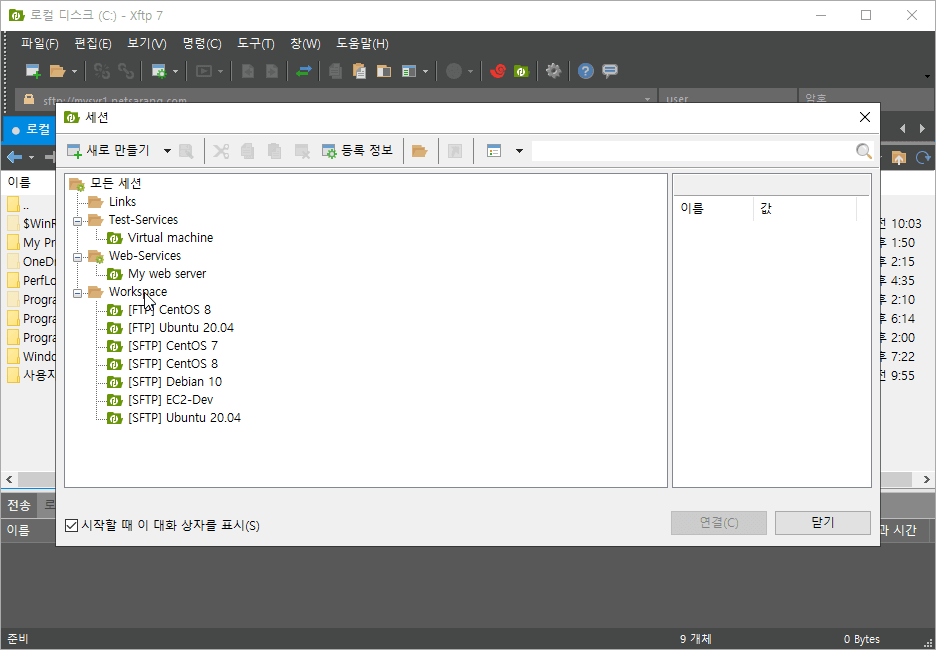The image size is (936, 650).
Task: Open the main toolbar view mode dropdown arrow
Action: (x=425, y=72)
